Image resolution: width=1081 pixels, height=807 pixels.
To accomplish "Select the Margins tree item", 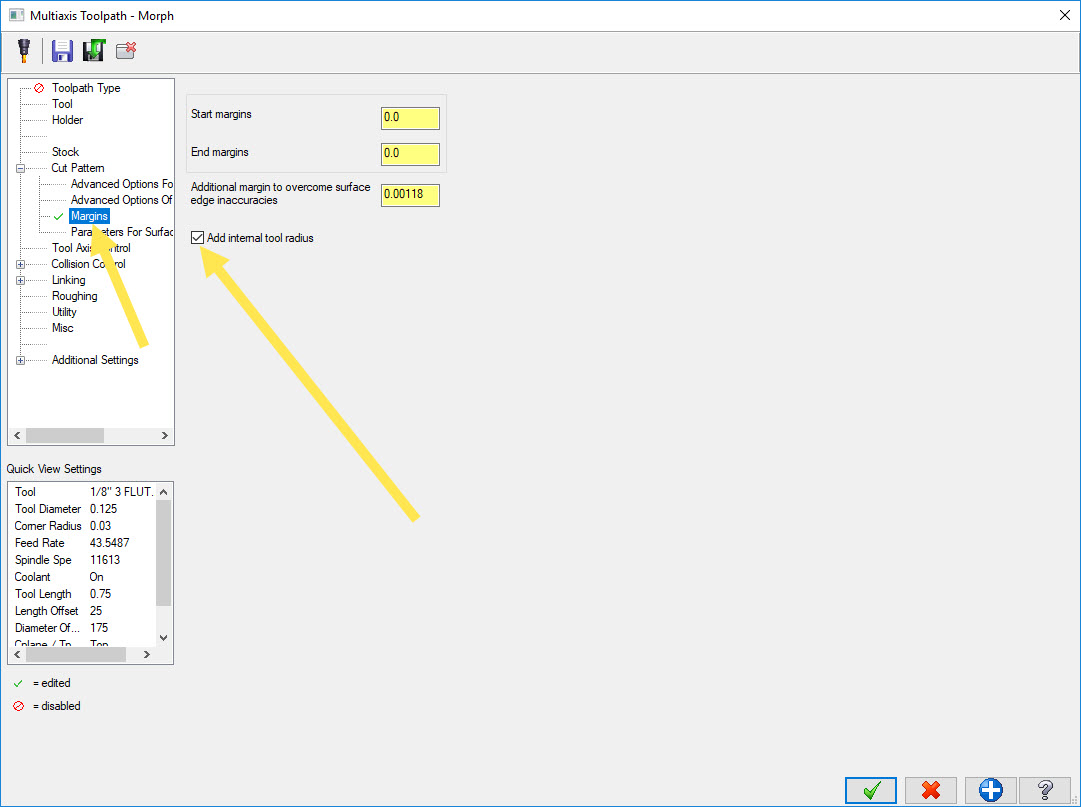I will [x=90, y=216].
